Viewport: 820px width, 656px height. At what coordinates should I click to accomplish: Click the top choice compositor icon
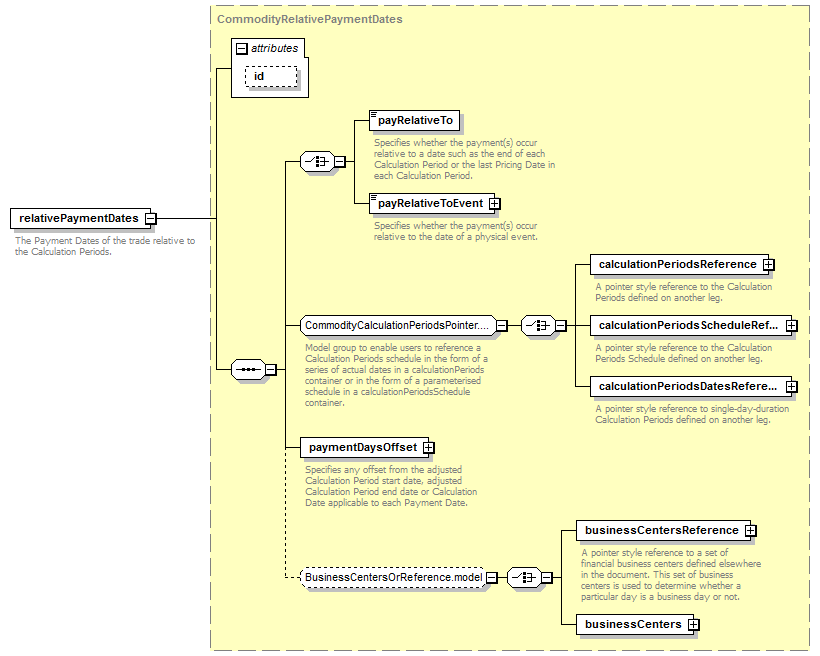point(318,161)
